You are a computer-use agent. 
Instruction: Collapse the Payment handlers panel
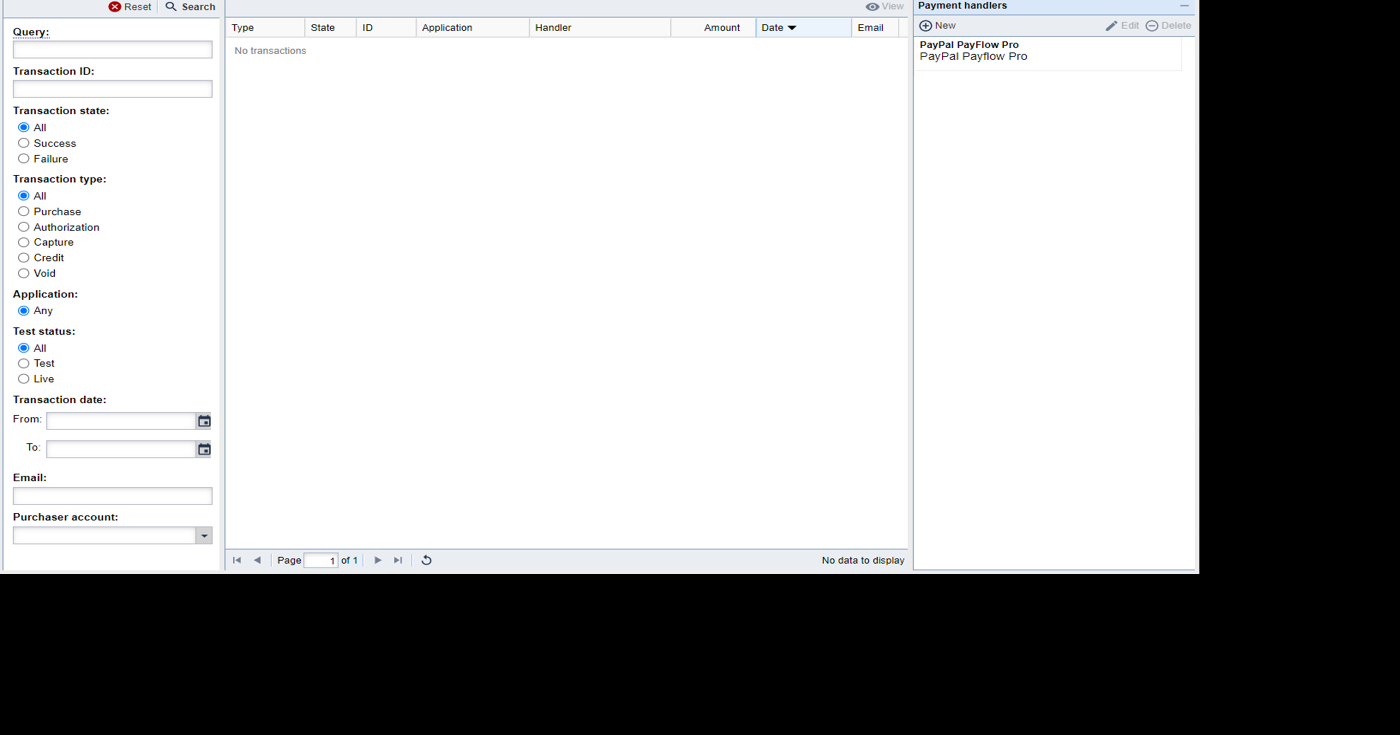point(1184,6)
